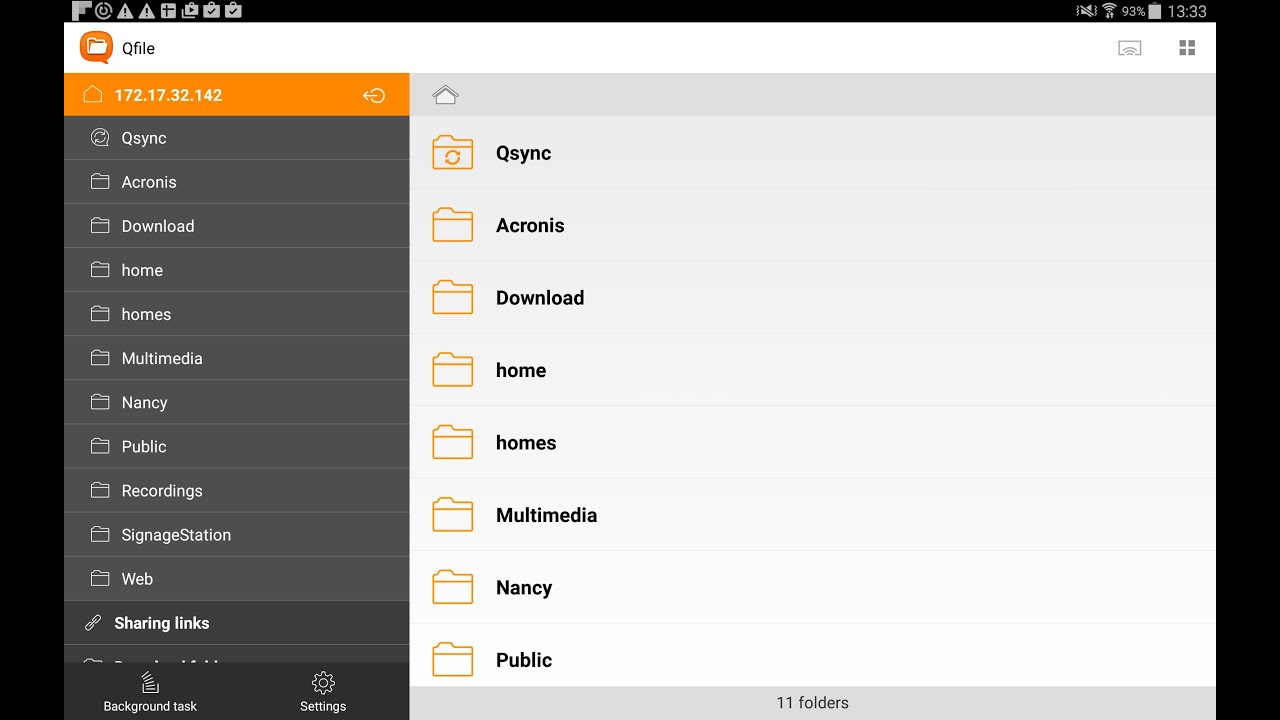
Task: Tap the battery indicator in status bar
Action: (x=1155, y=11)
